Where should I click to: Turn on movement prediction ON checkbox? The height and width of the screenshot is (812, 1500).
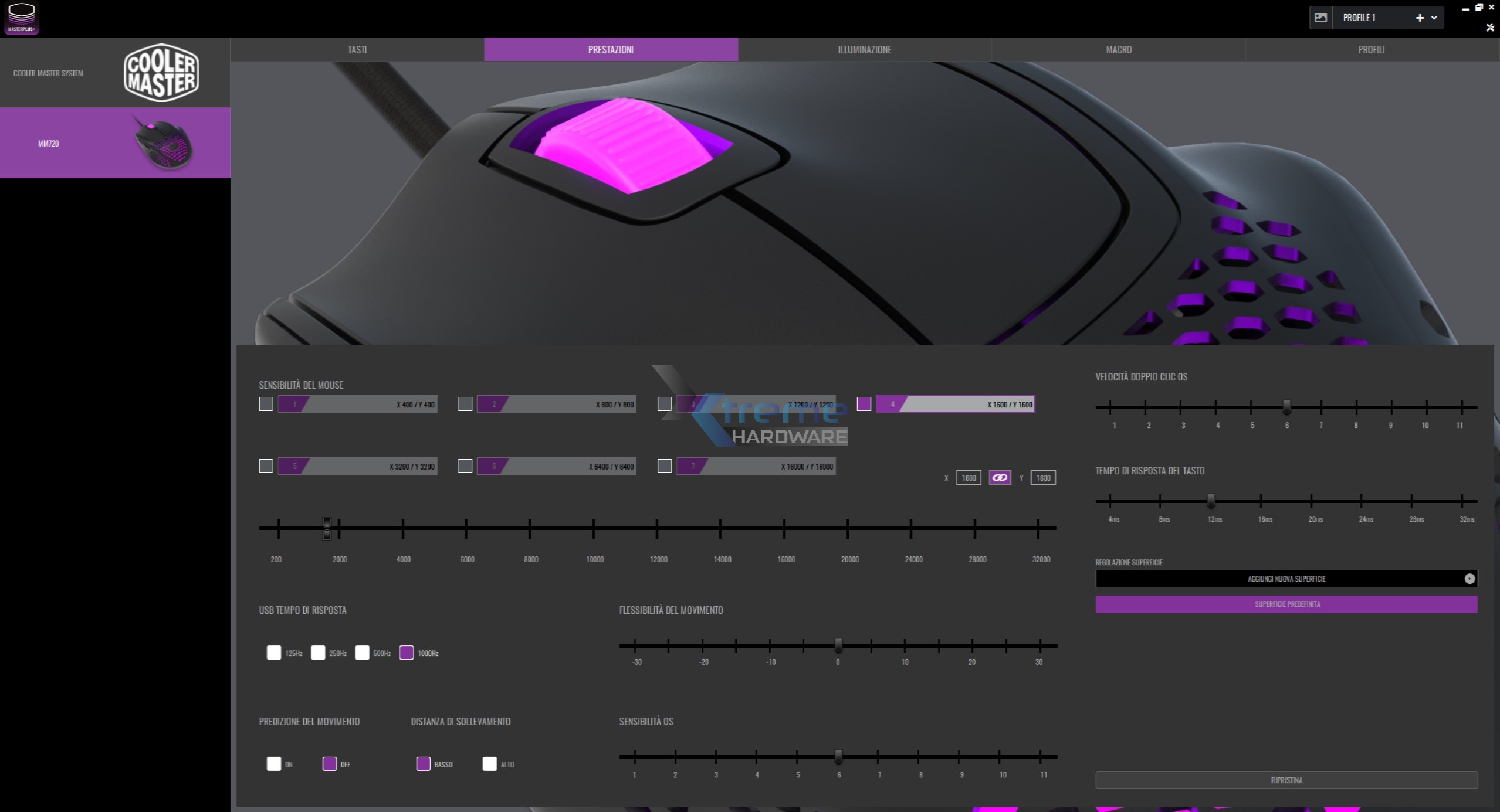click(x=273, y=764)
